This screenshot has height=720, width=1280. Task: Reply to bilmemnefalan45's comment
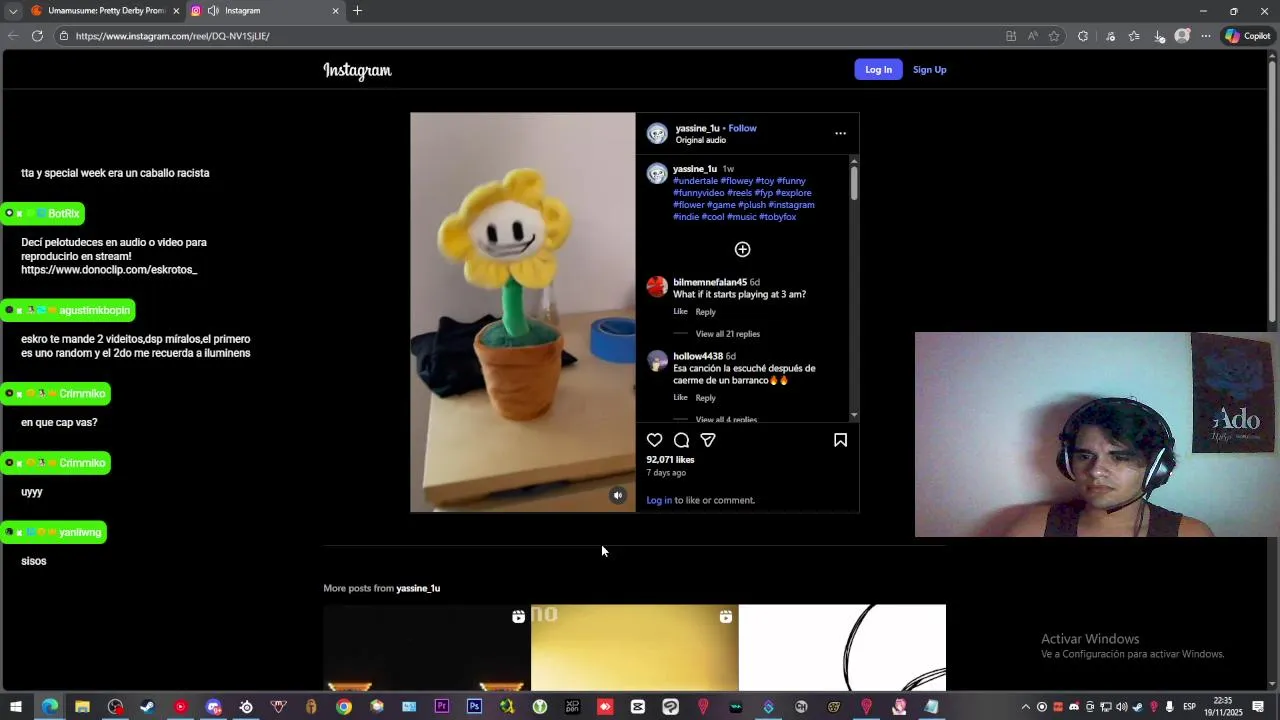coord(705,312)
